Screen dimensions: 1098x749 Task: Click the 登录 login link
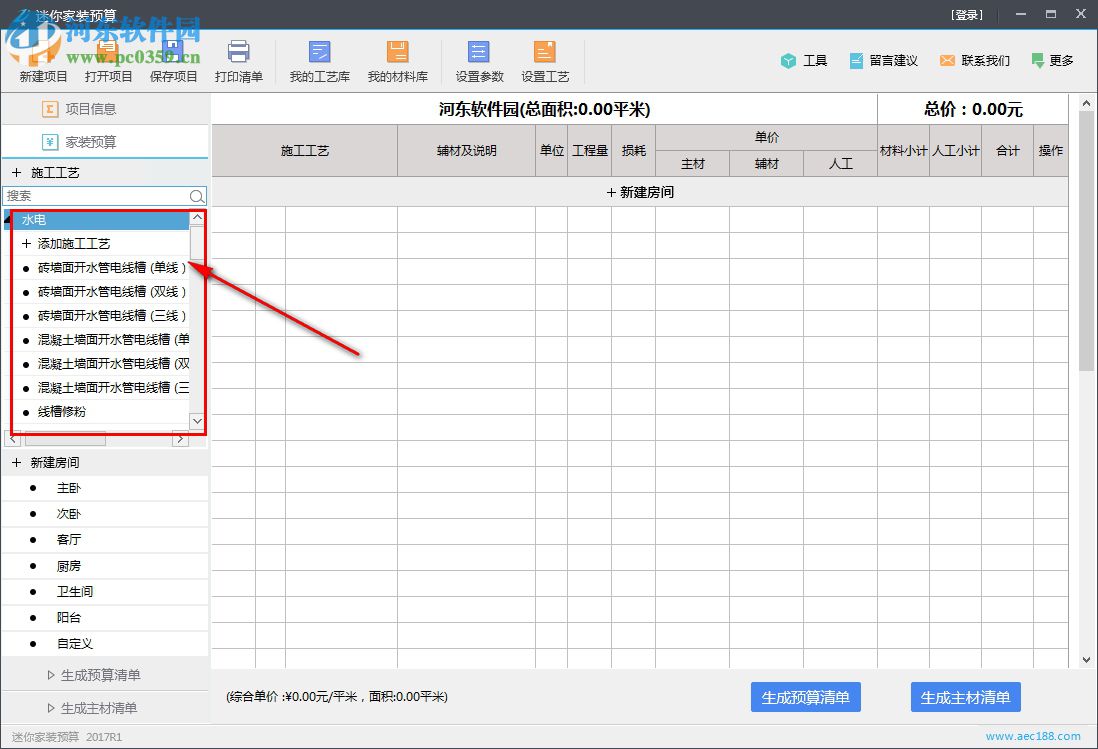968,14
